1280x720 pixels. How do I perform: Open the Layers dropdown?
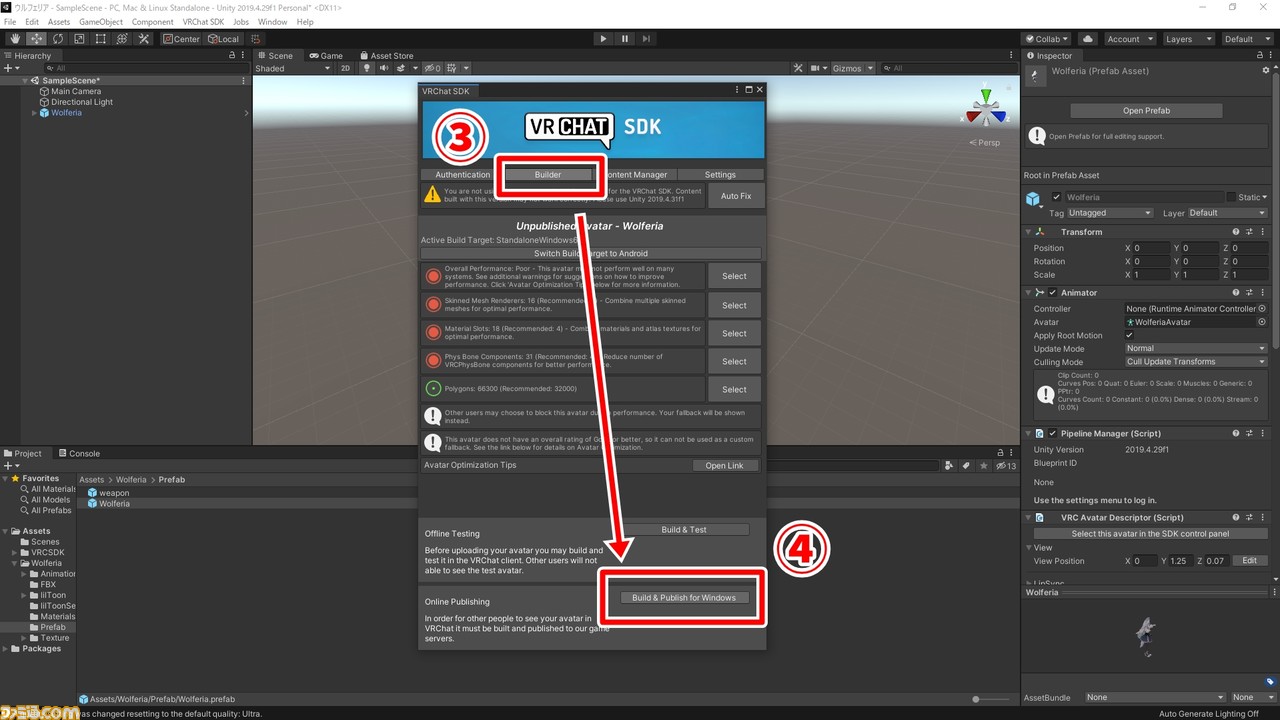click(x=1188, y=39)
